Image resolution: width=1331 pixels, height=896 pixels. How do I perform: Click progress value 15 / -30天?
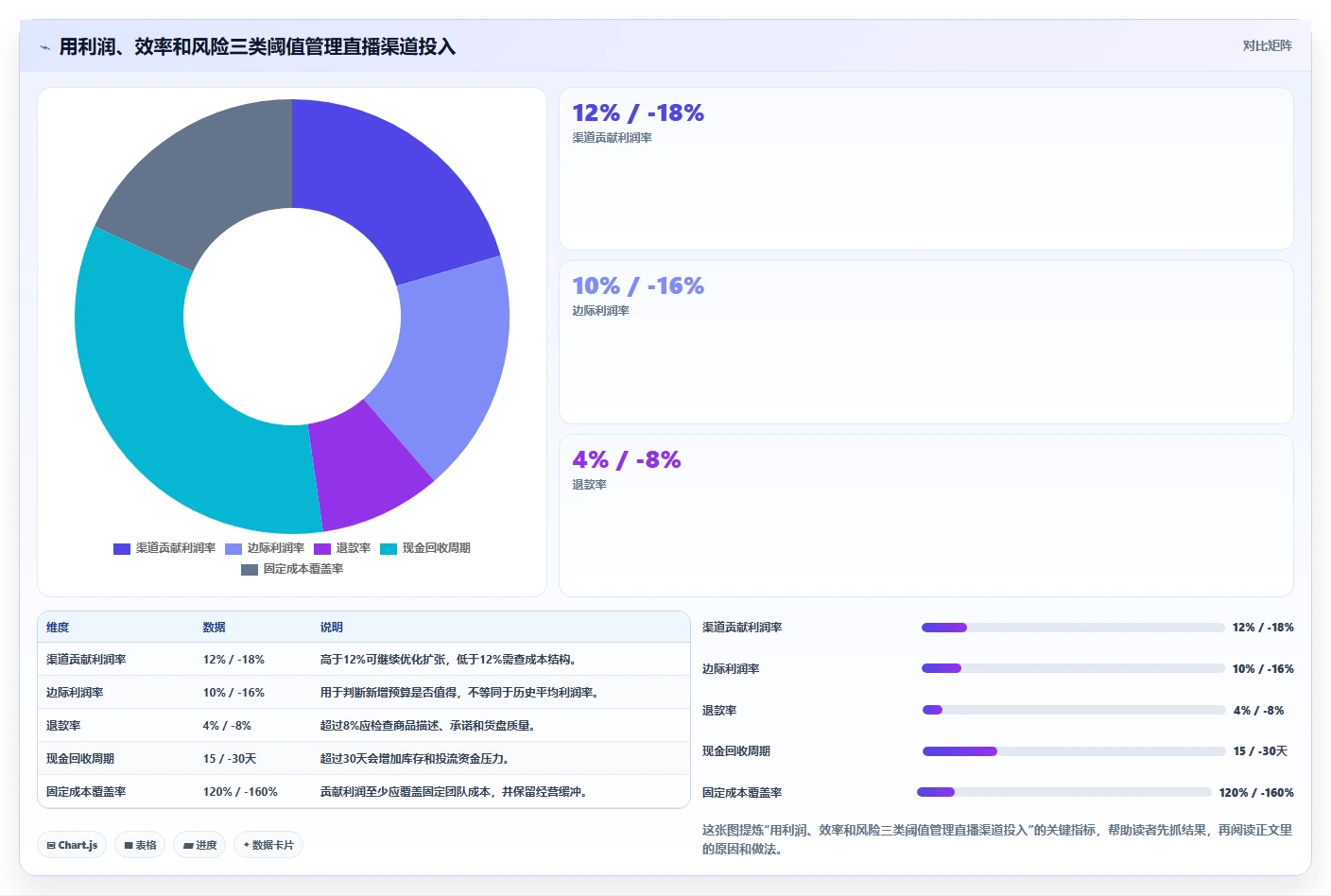click(x=1260, y=751)
